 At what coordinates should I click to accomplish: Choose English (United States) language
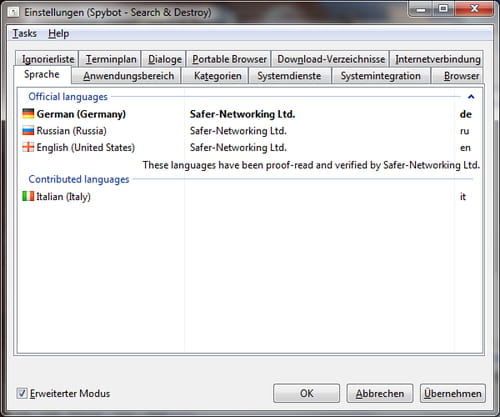[x=250, y=147]
